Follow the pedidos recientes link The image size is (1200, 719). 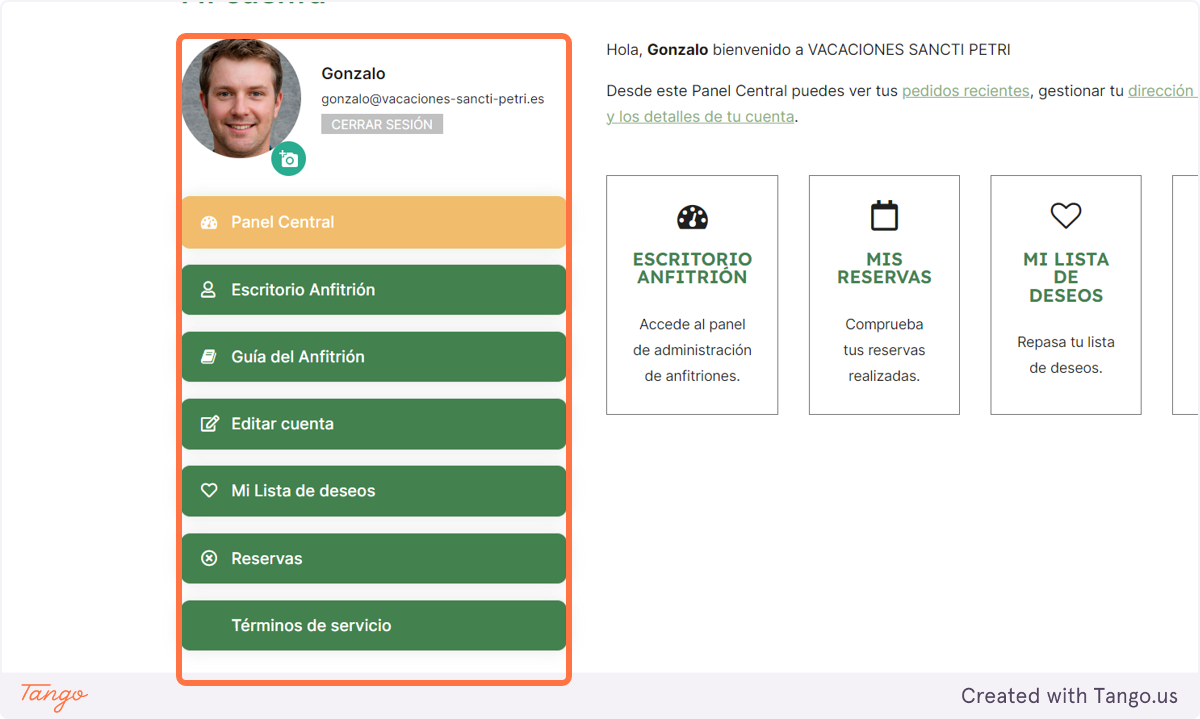coord(965,91)
